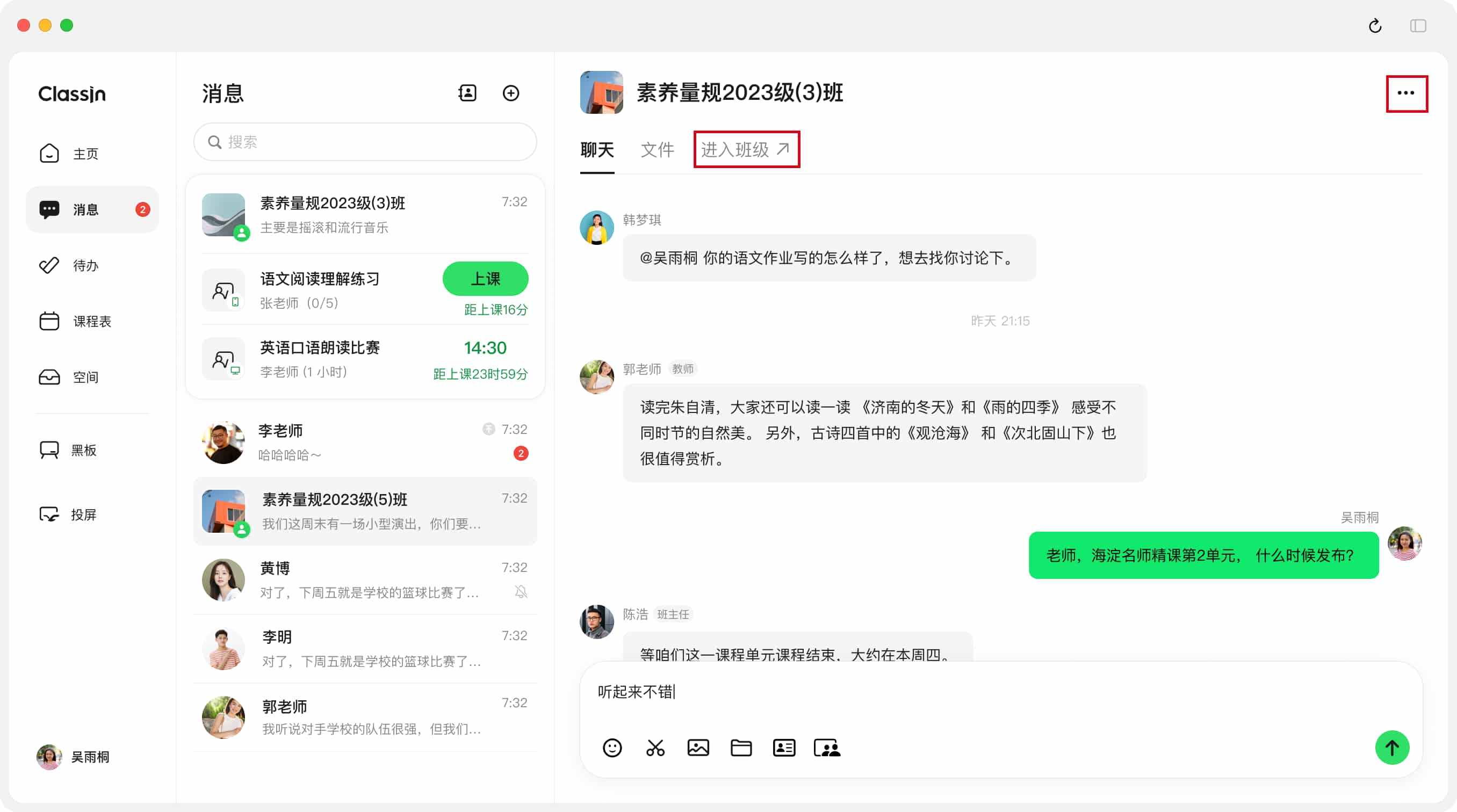This screenshot has height=812, width=1457.
Task: Open the three-dot more options menu
Action: 1406,93
